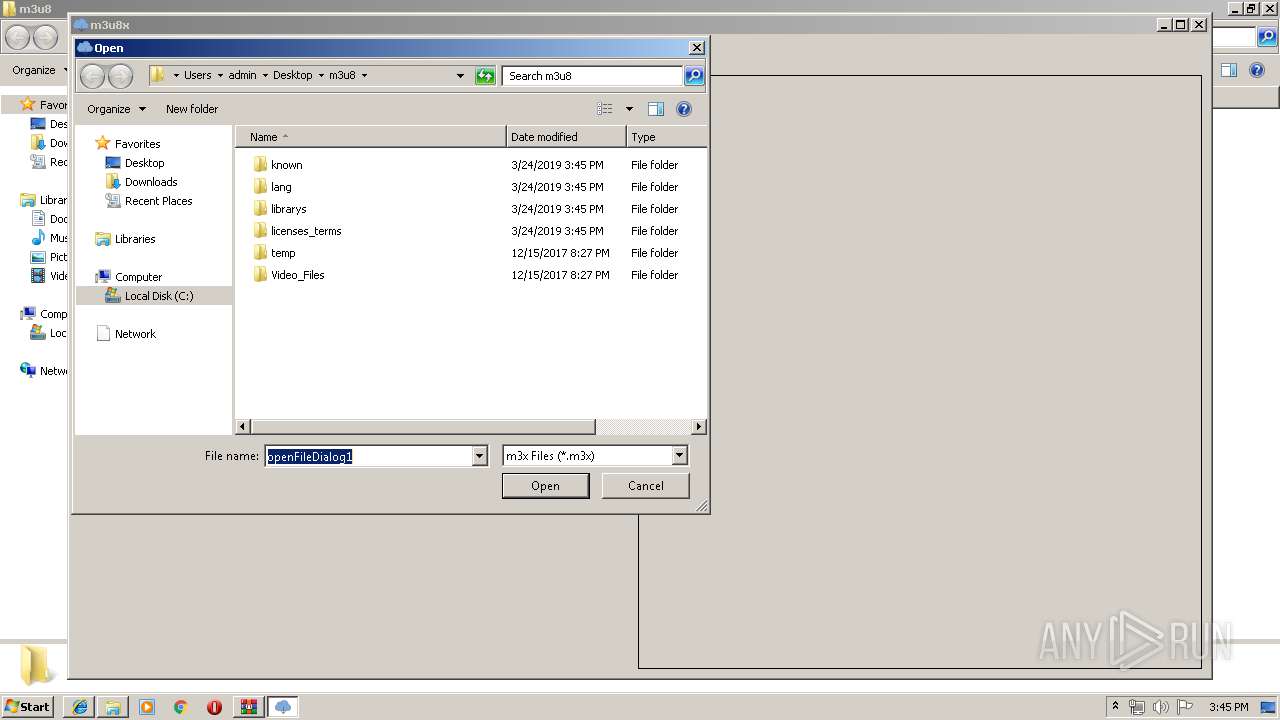Go to Downloads in dialog sidebar
1280x720 pixels.
[x=151, y=182]
